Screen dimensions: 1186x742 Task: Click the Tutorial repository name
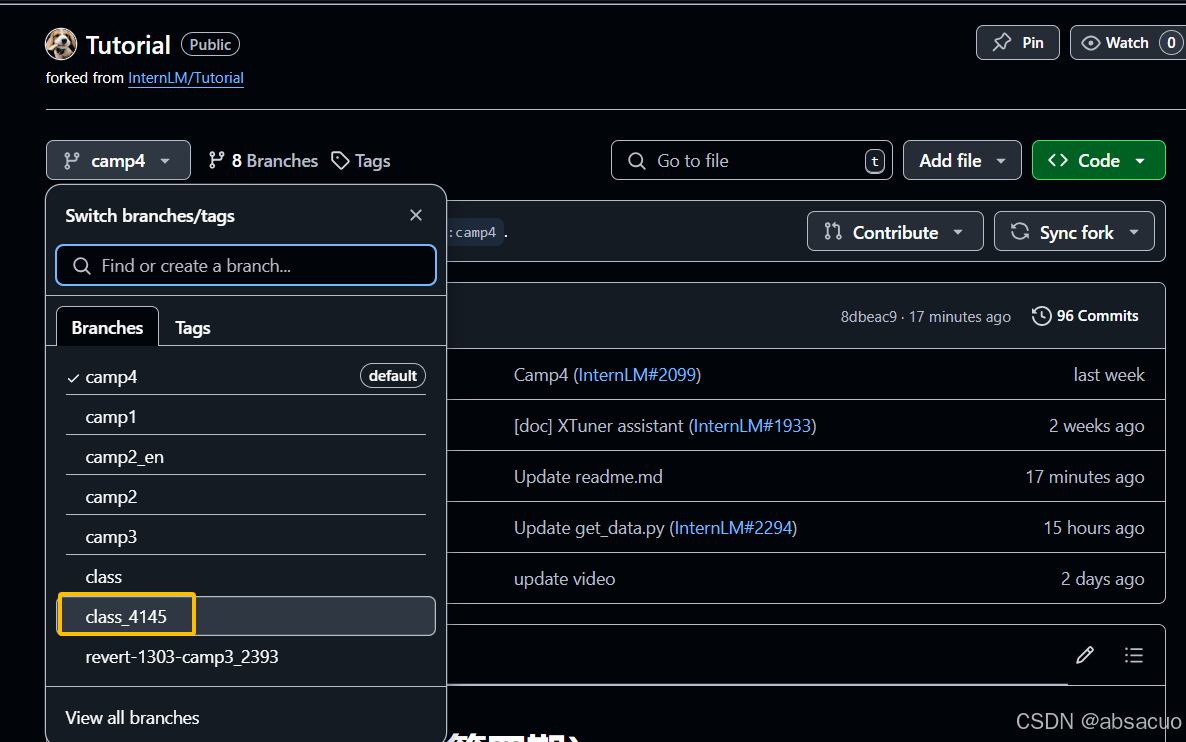pos(128,45)
